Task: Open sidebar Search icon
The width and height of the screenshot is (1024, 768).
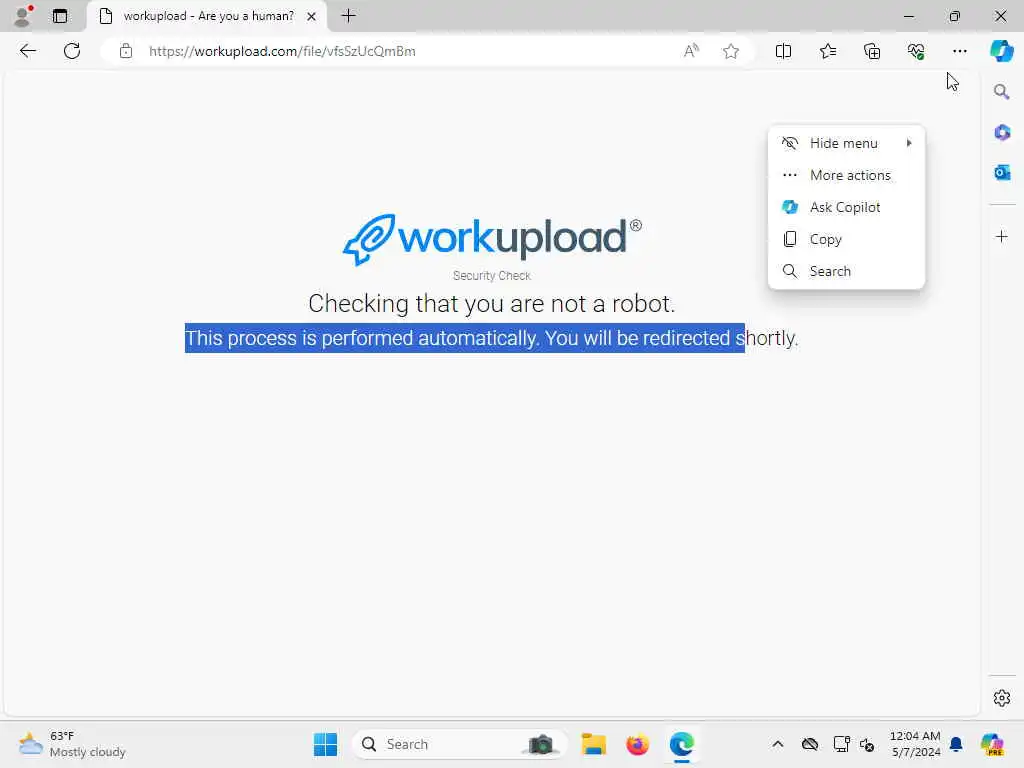Action: pyautogui.click(x=1002, y=91)
